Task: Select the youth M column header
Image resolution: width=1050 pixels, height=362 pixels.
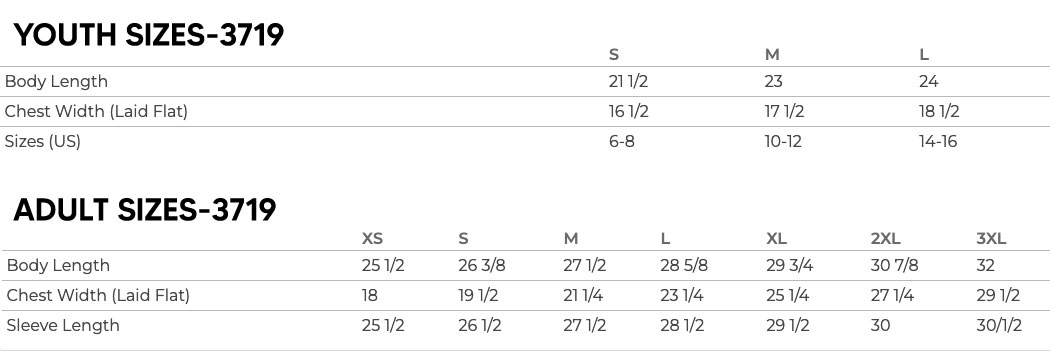Action: [x=772, y=55]
